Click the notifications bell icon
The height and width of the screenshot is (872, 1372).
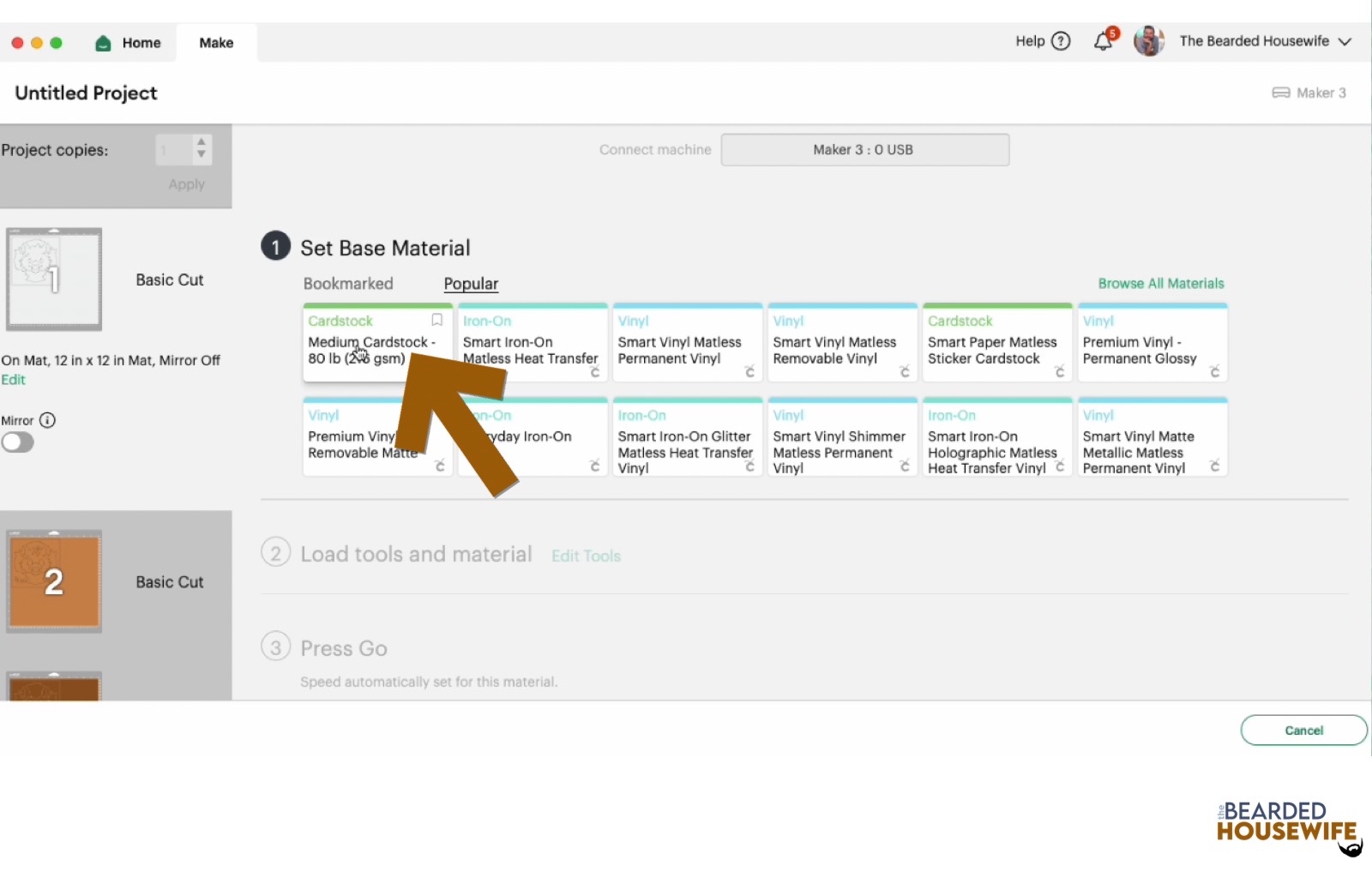tap(1103, 41)
